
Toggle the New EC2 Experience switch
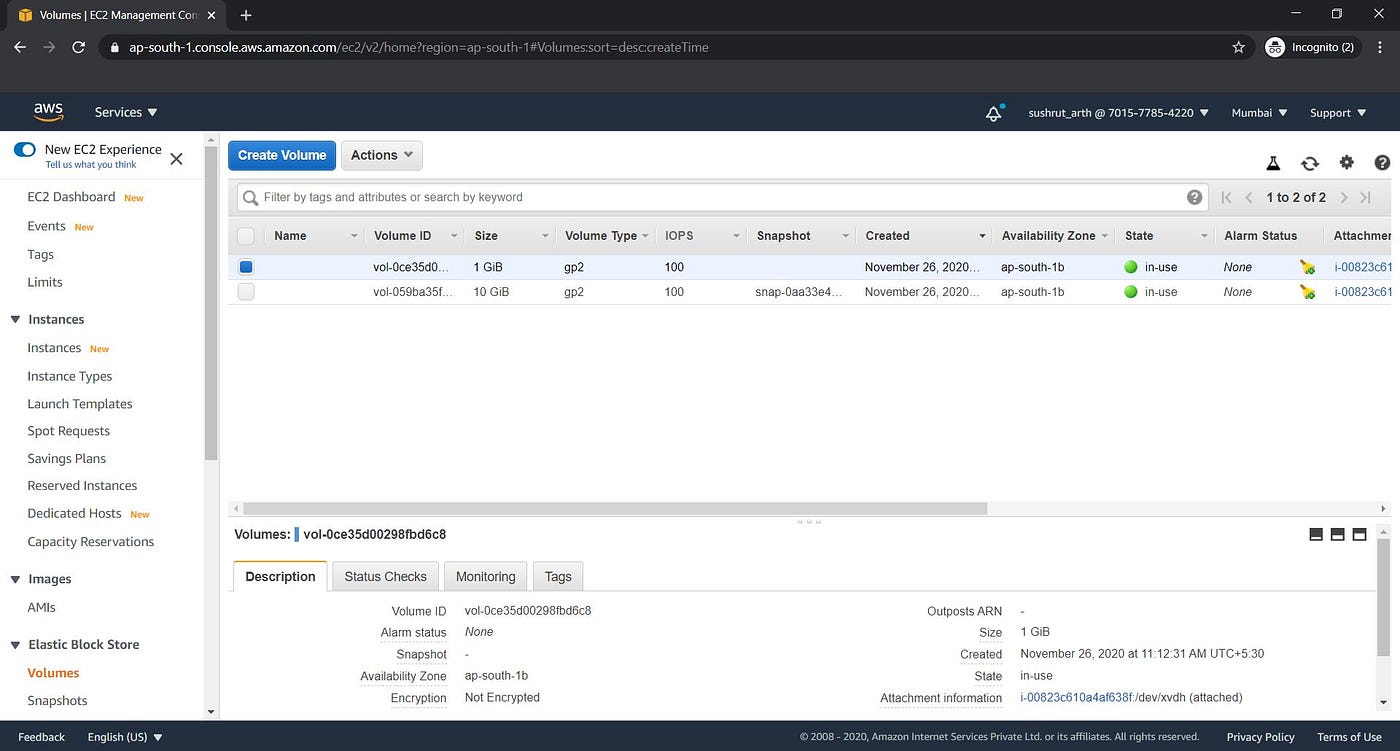pyautogui.click(x=24, y=150)
